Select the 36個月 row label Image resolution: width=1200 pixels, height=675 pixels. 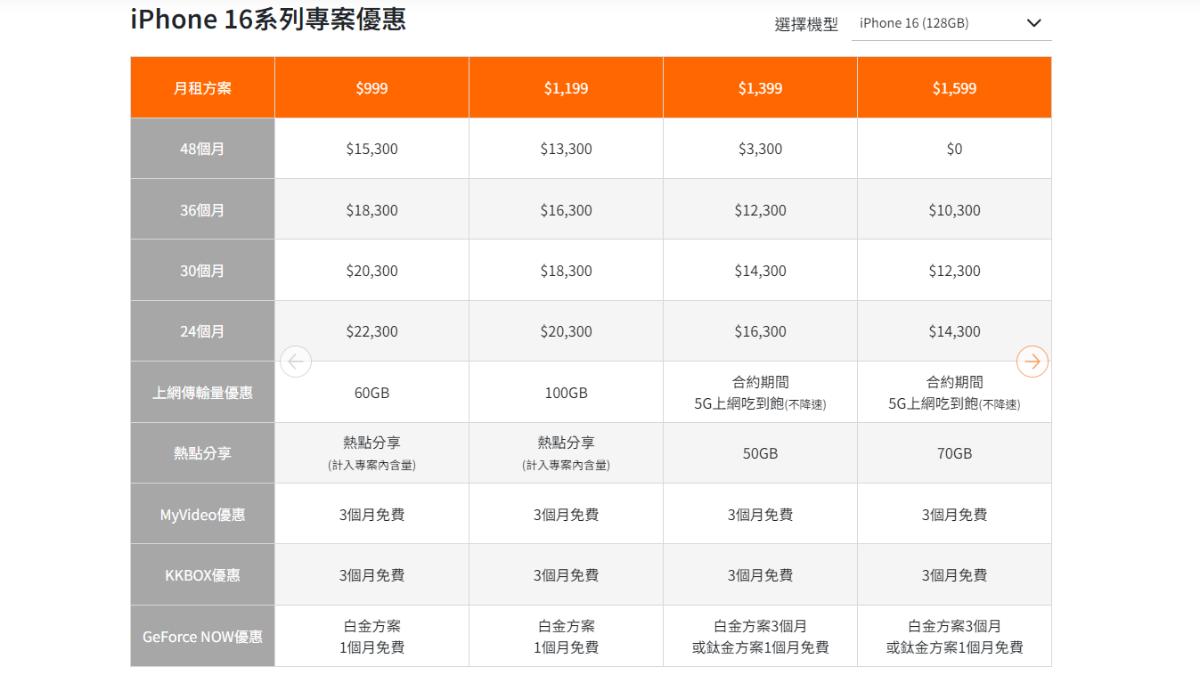[x=202, y=210]
